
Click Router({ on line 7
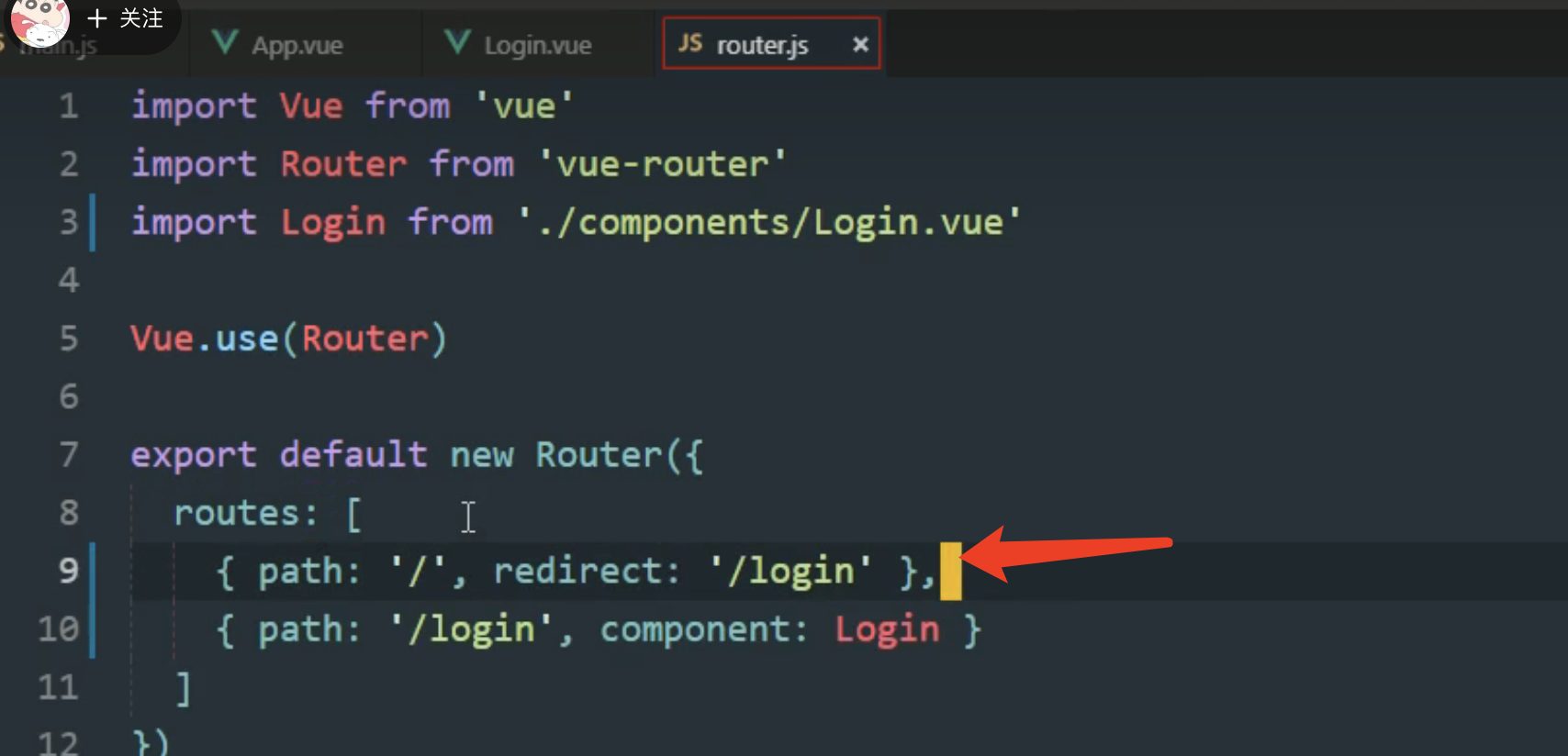[x=620, y=455]
